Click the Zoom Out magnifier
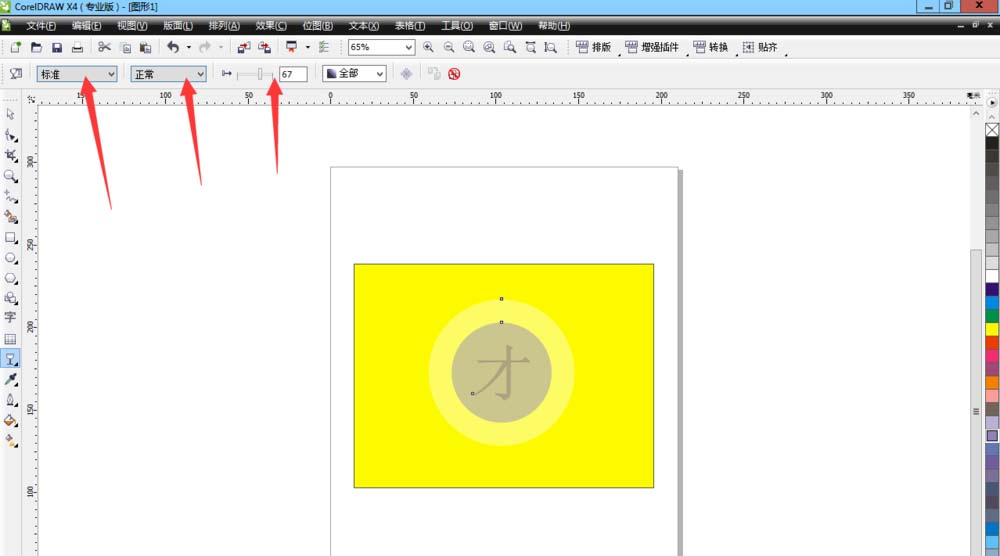Screen dimensions: 1000x556 click(x=449, y=47)
